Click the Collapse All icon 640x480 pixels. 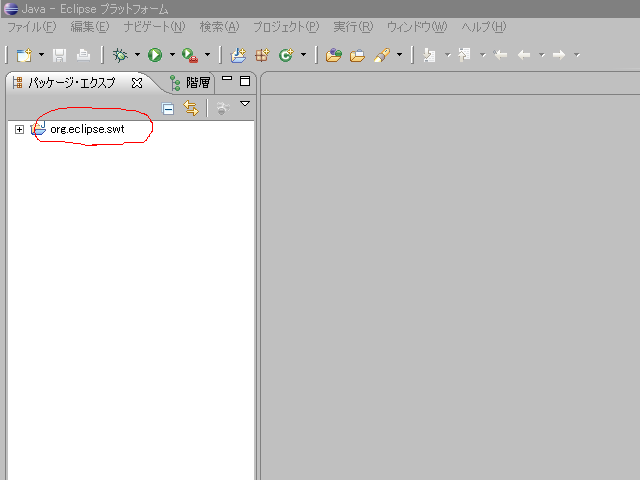coord(168,109)
